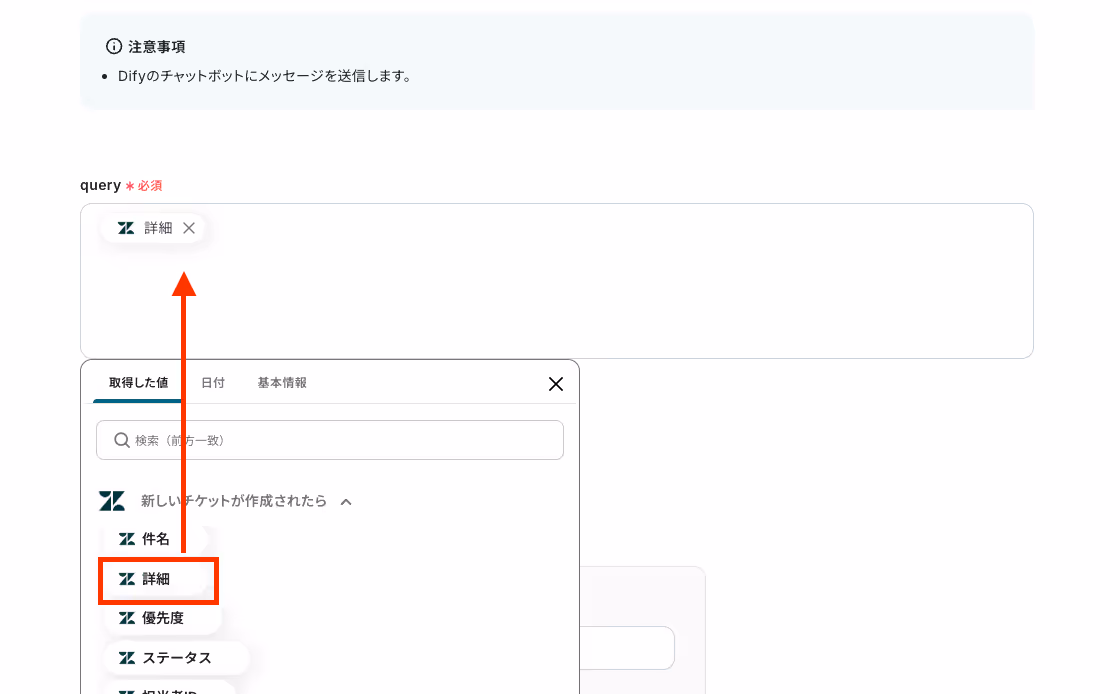Click the 詳細 chip inside the query field
Image resolution: width=1120 pixels, height=694 pixels.
click(153, 228)
